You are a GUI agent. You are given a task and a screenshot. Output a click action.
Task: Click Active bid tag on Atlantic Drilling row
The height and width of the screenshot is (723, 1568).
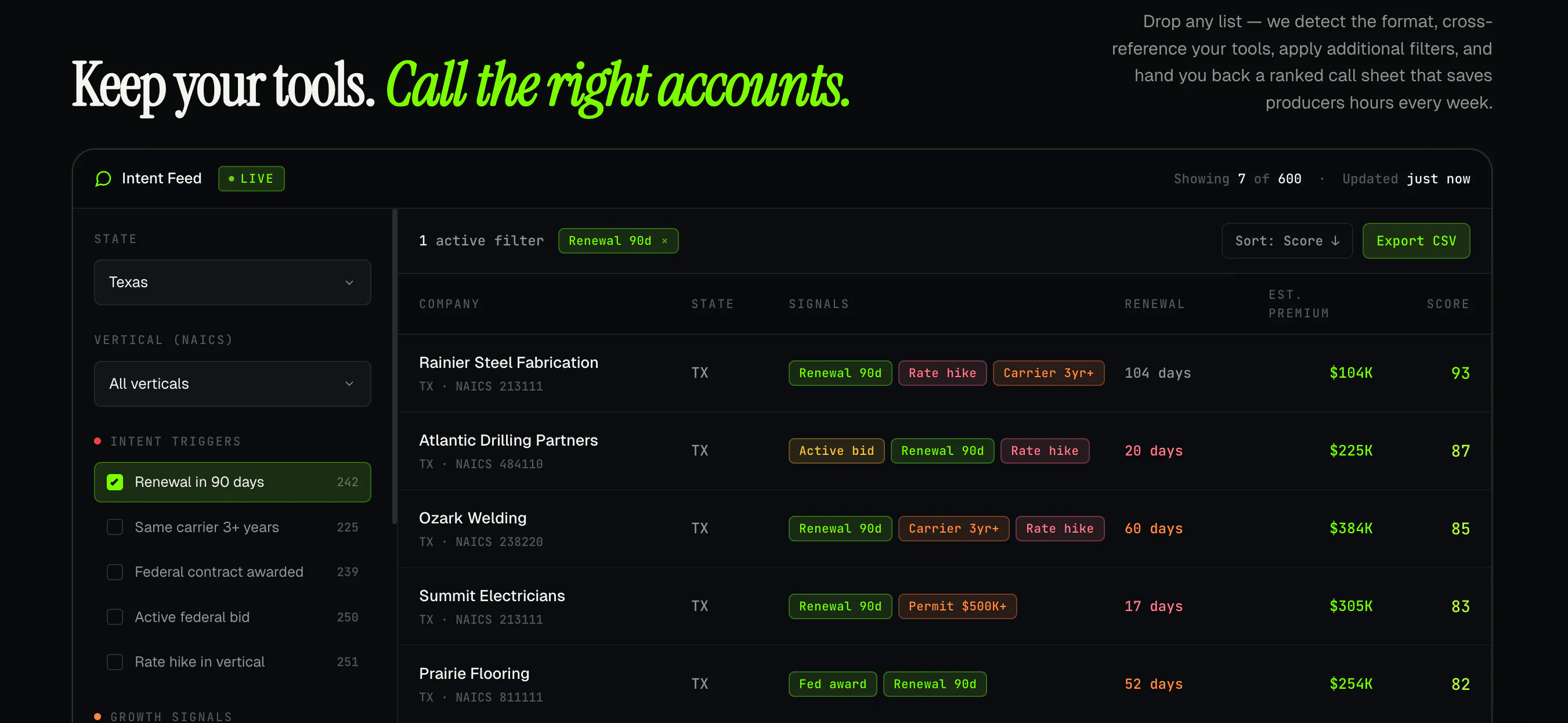click(x=836, y=451)
